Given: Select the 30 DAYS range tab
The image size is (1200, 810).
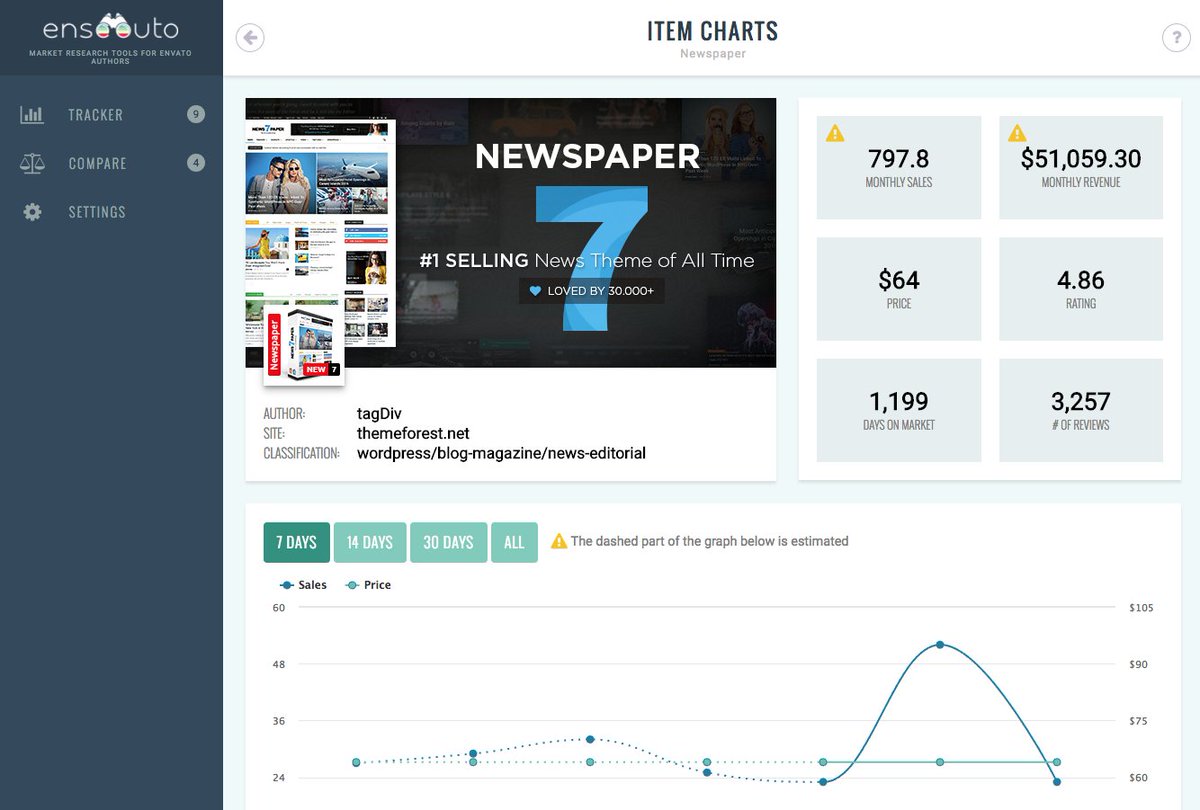Looking at the screenshot, I should 449,542.
